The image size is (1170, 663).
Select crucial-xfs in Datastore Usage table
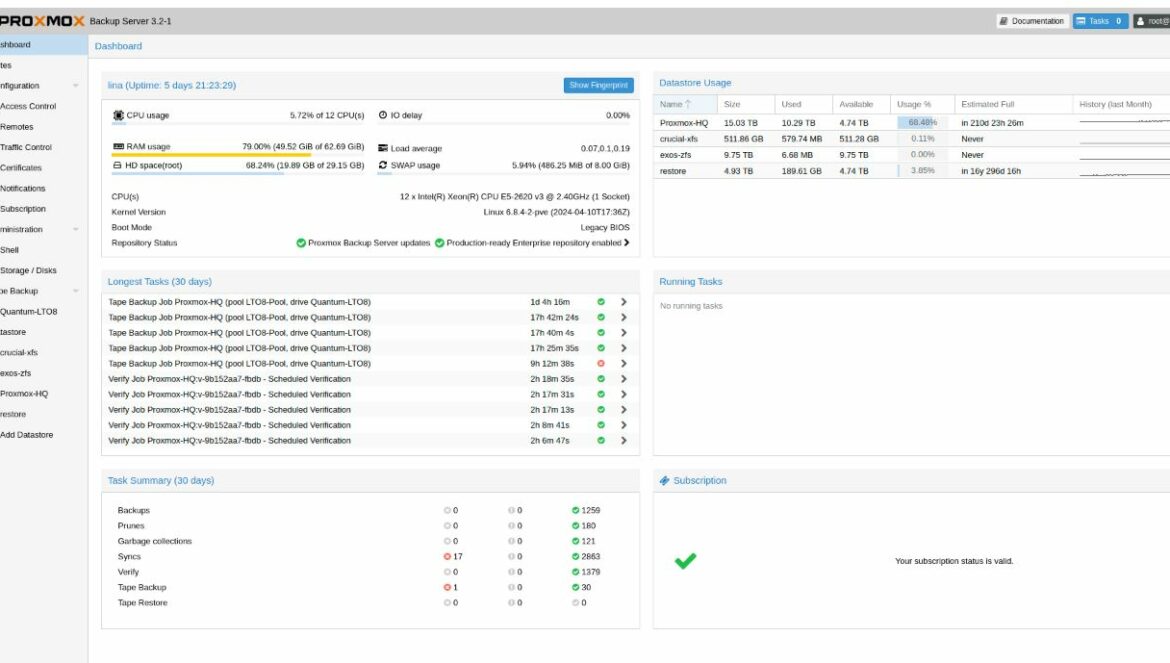click(x=912, y=139)
